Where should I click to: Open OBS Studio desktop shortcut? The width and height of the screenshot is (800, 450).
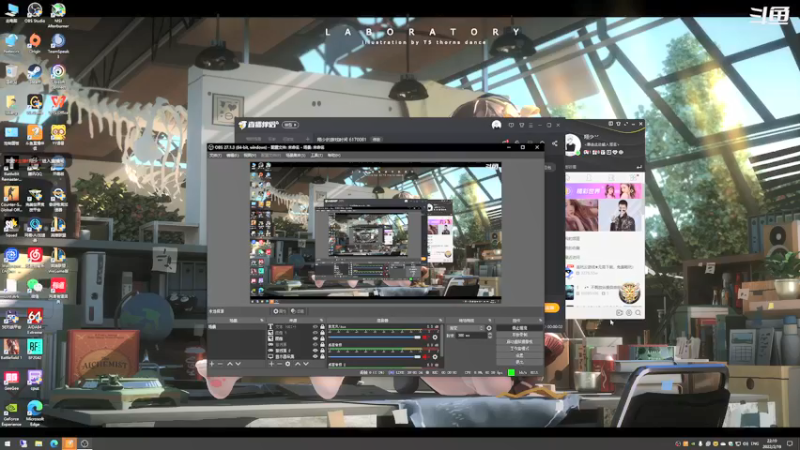pyautogui.click(x=35, y=12)
